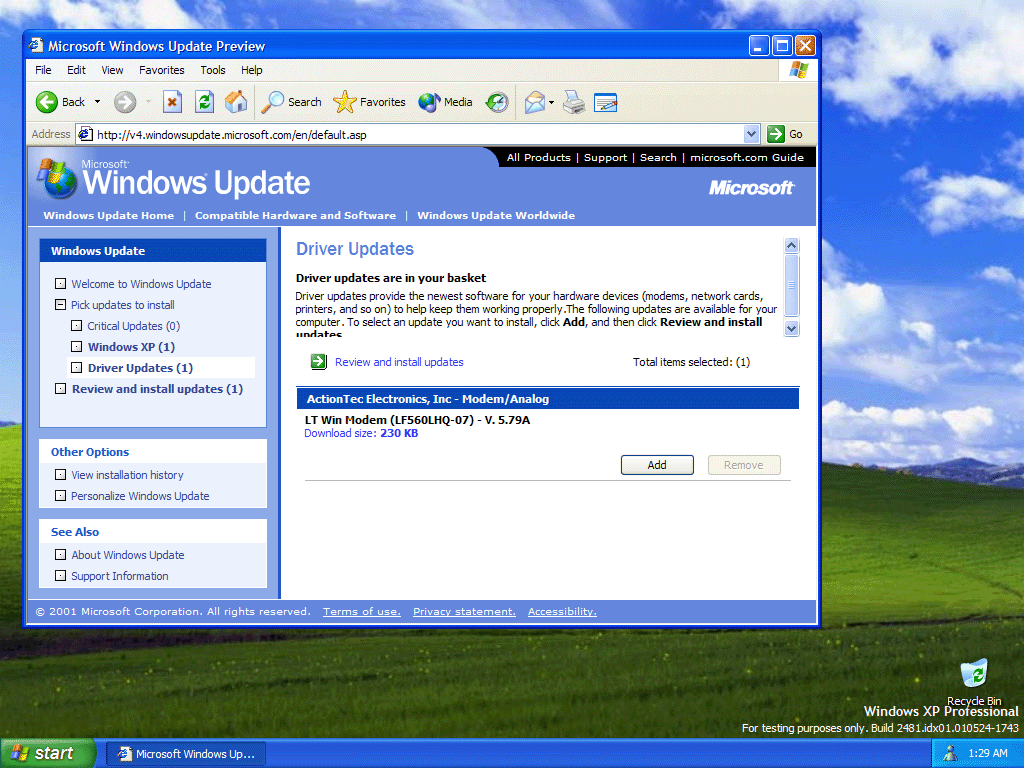Open the Favorites menu
Screen dimensions: 1024x768
pyautogui.click(x=161, y=70)
